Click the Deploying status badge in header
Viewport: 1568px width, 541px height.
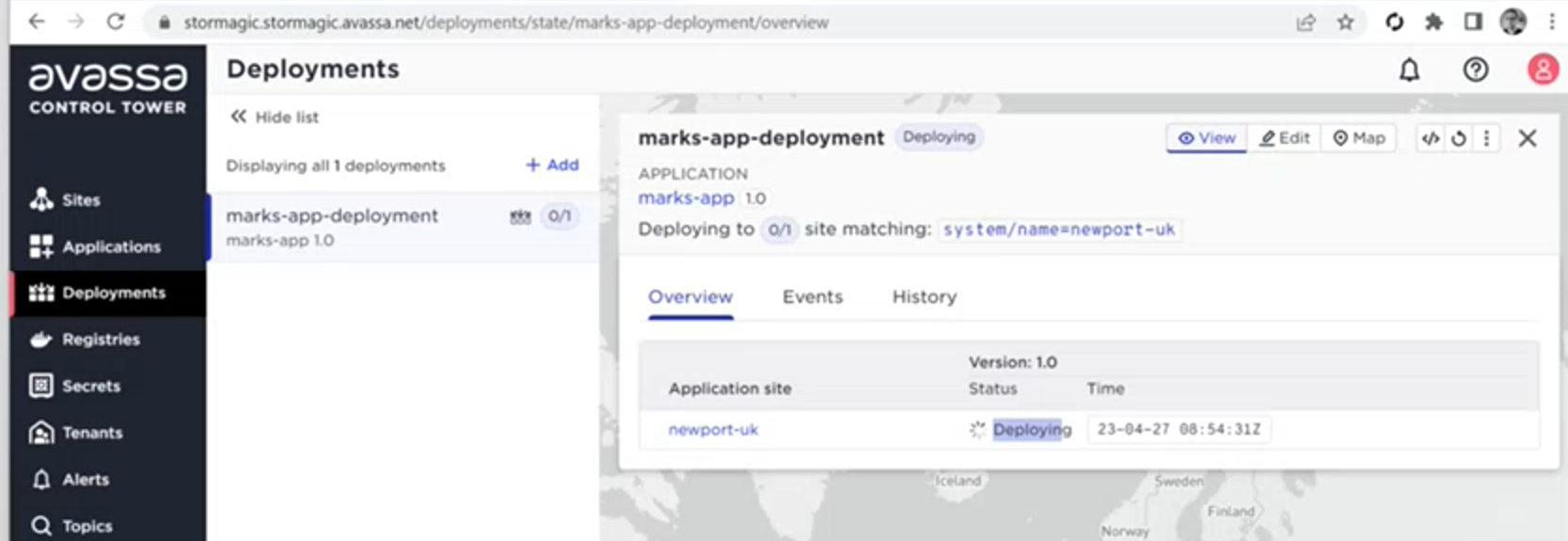[939, 137]
